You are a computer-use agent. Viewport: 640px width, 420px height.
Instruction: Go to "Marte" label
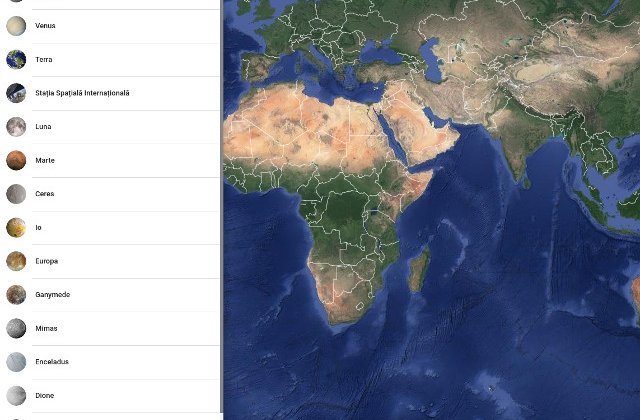point(45,160)
